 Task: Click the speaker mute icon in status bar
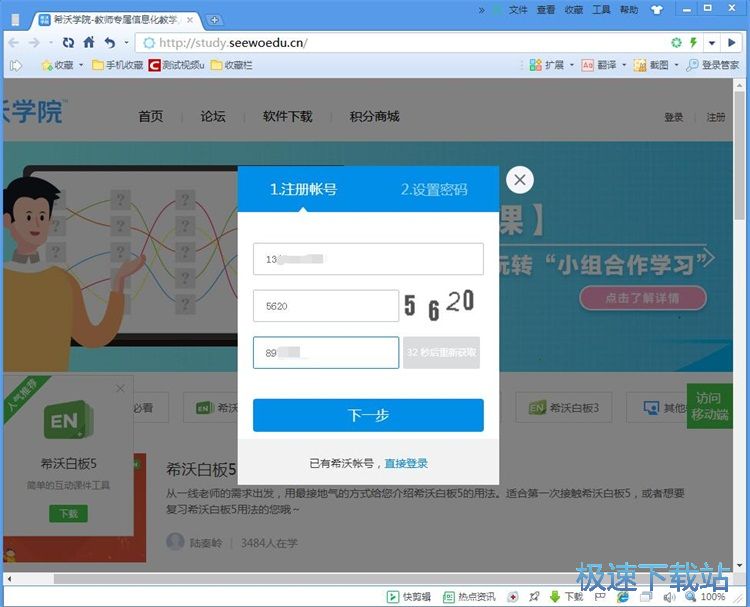coord(669,597)
